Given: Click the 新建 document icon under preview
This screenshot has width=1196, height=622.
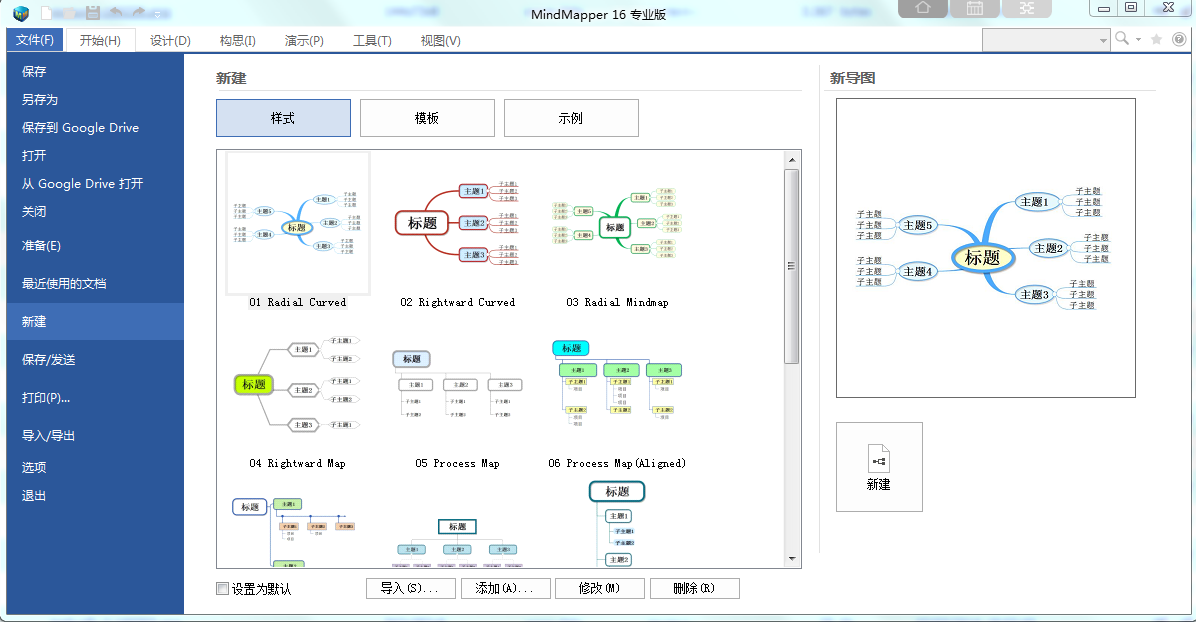Looking at the screenshot, I should click(879, 467).
